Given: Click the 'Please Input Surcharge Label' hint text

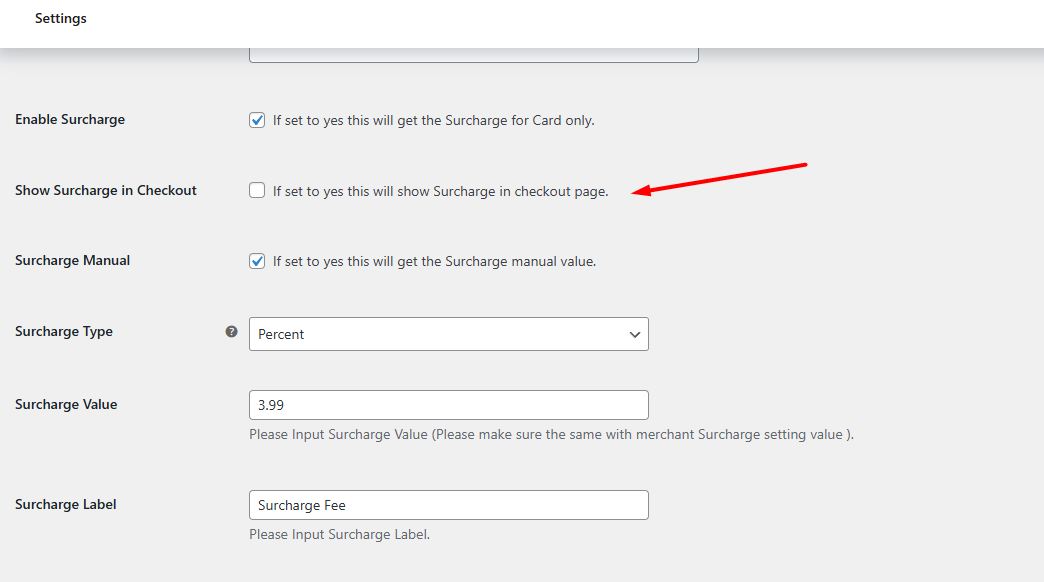Looking at the screenshot, I should click(340, 535).
